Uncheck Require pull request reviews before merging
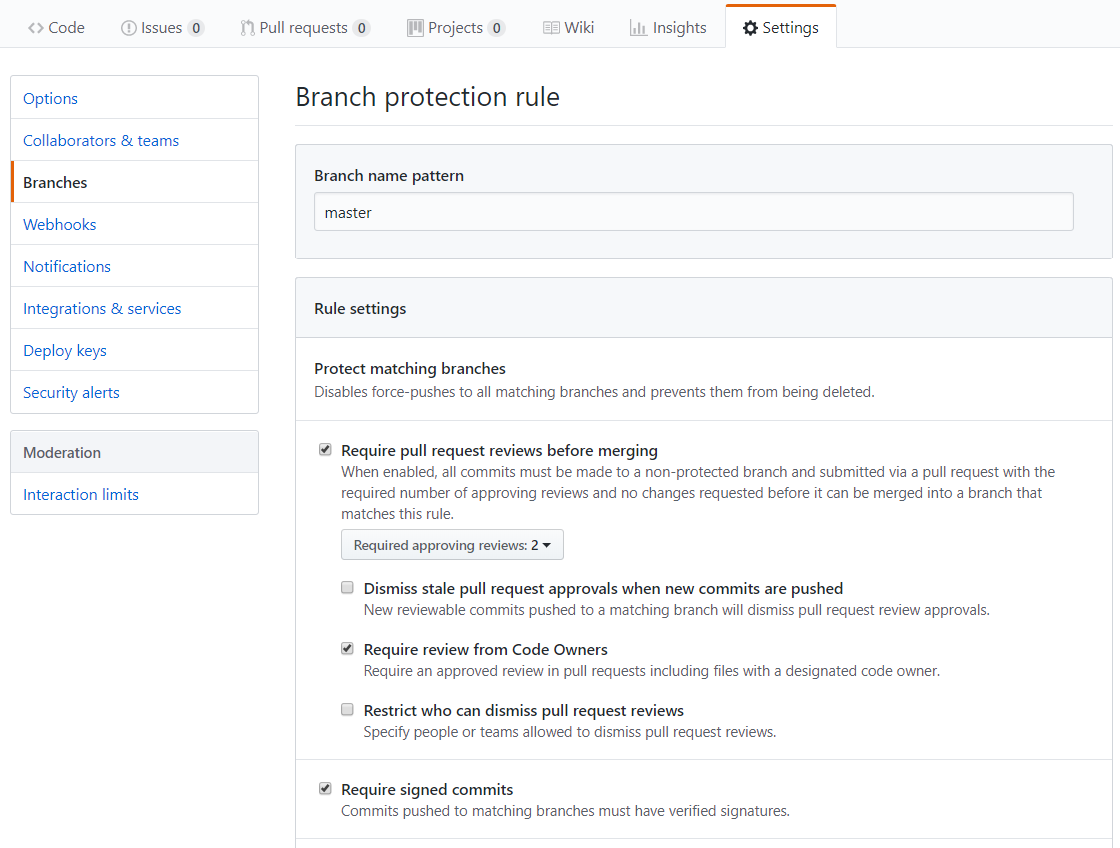The width and height of the screenshot is (1120, 848). pyautogui.click(x=325, y=450)
